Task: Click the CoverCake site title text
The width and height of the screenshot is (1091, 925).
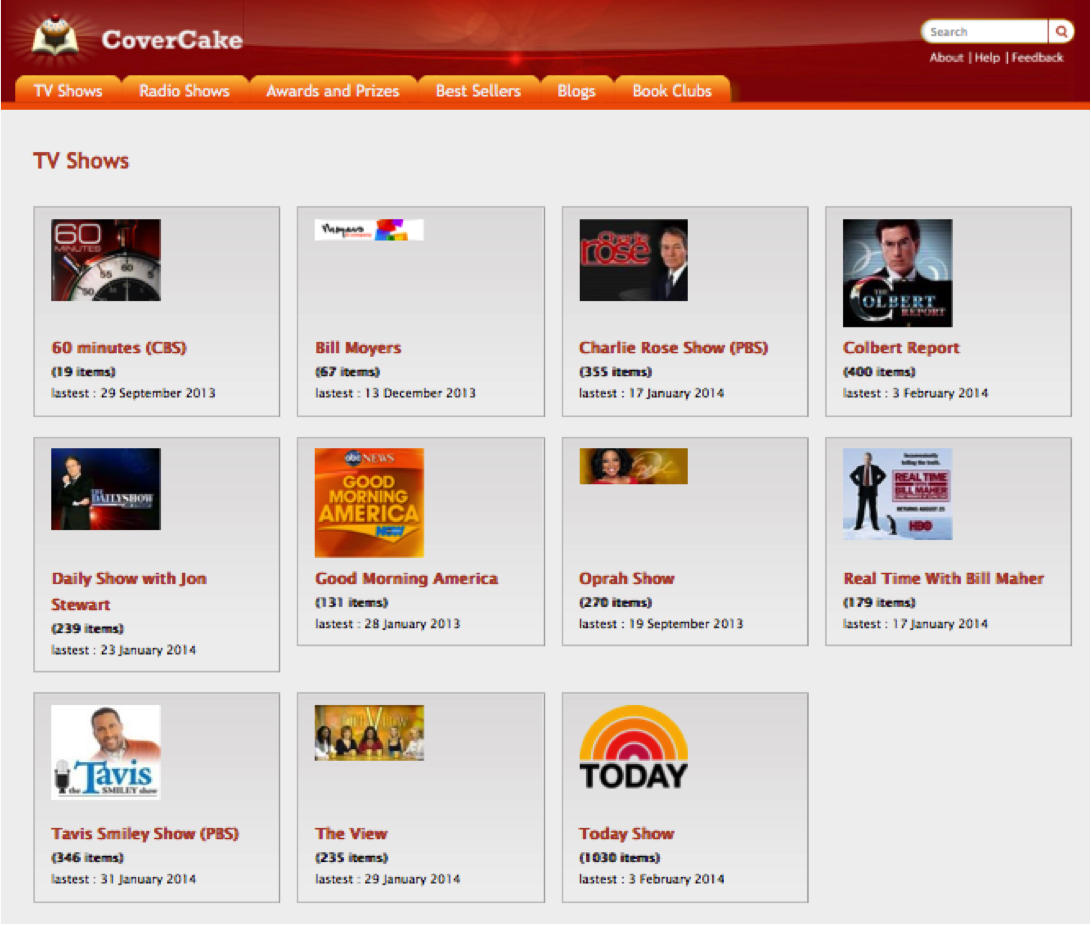Action: (172, 40)
